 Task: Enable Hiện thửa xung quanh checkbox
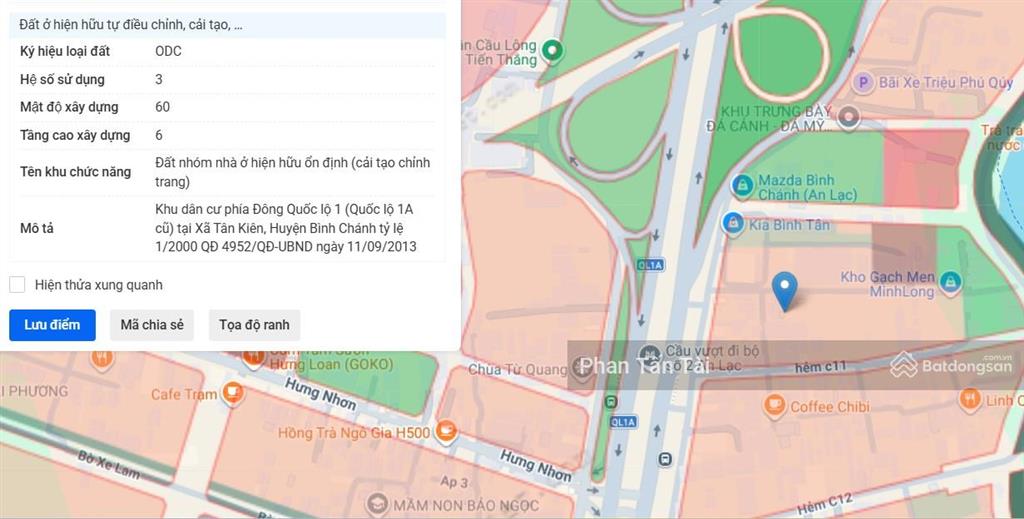17,285
